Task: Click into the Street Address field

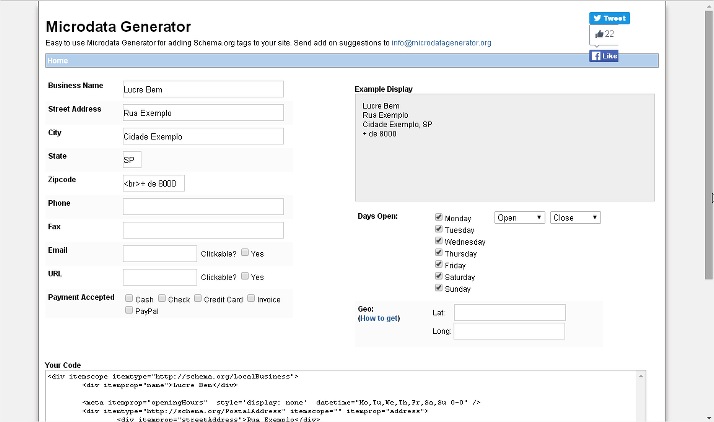Action: coord(203,113)
